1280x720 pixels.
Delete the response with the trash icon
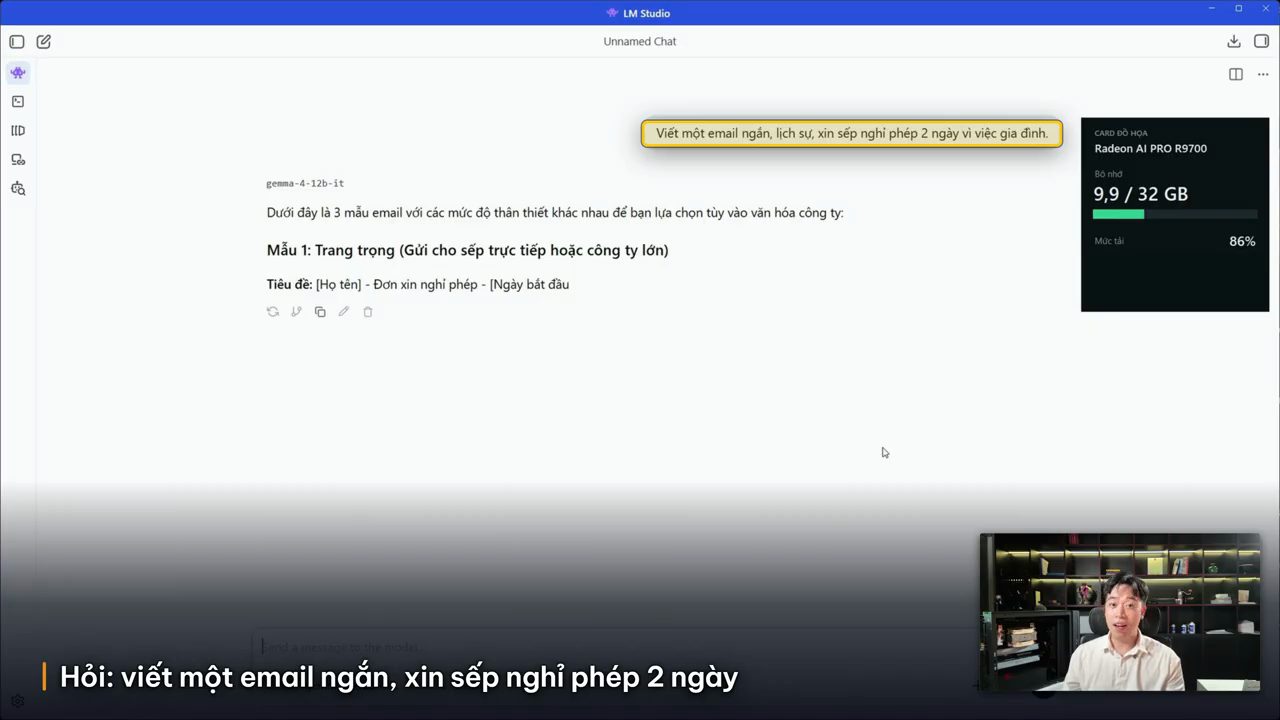pyautogui.click(x=368, y=312)
